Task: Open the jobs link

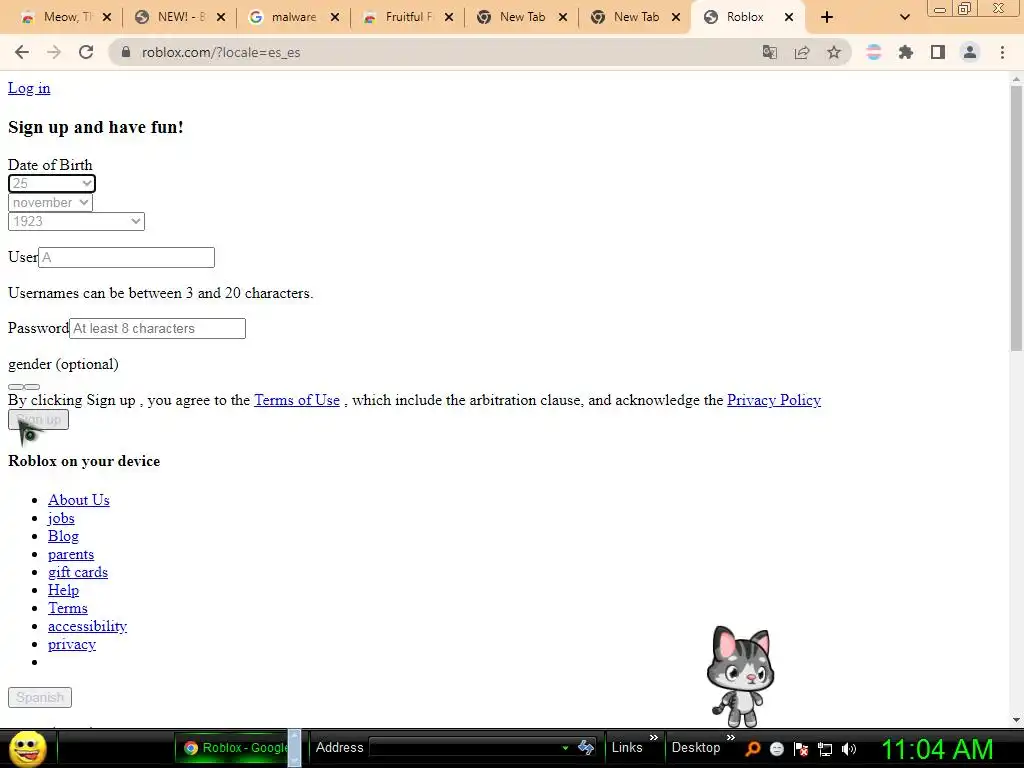Action: tap(61, 518)
